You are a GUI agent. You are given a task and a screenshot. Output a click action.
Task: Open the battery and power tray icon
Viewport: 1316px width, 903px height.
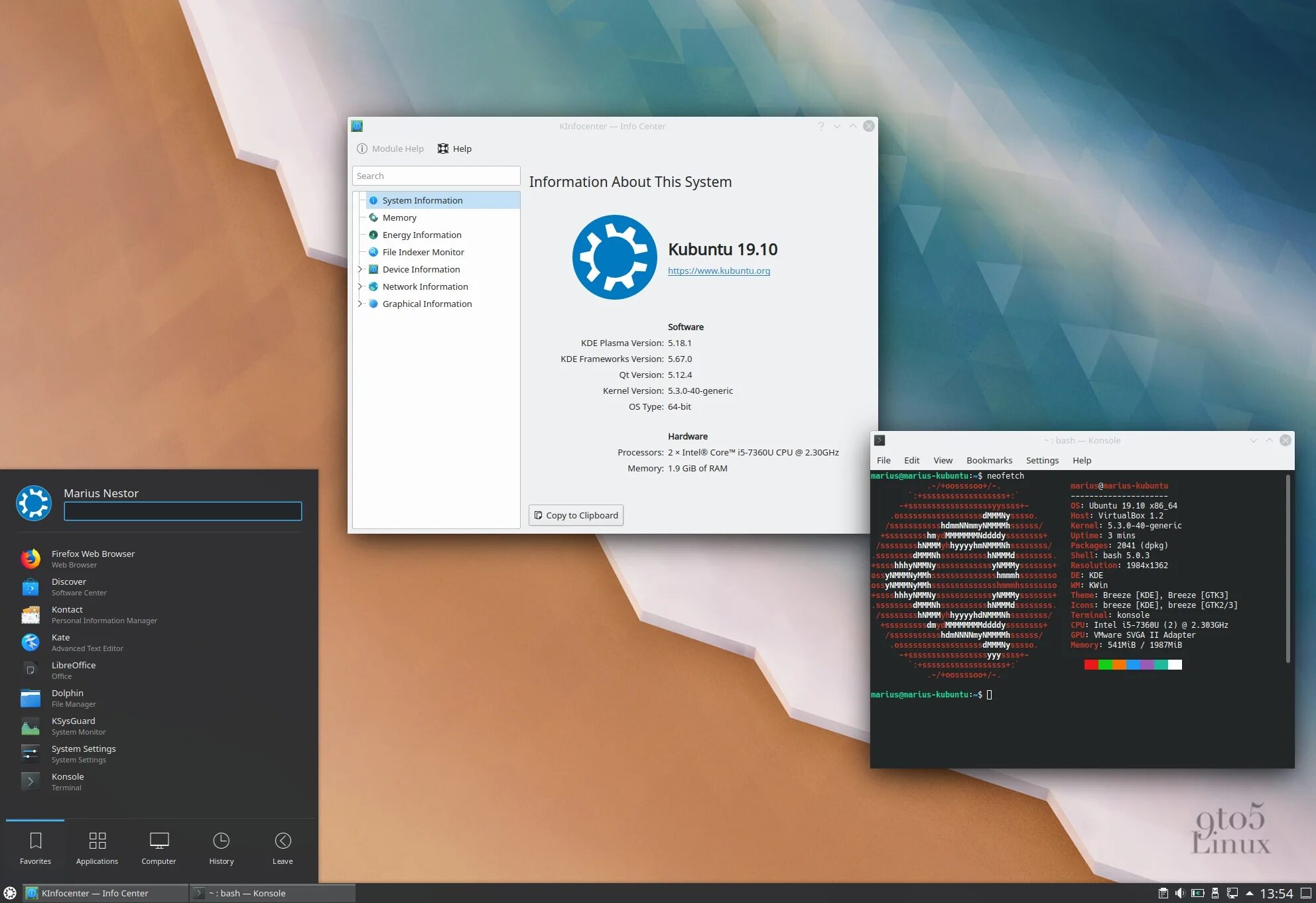point(1197,893)
